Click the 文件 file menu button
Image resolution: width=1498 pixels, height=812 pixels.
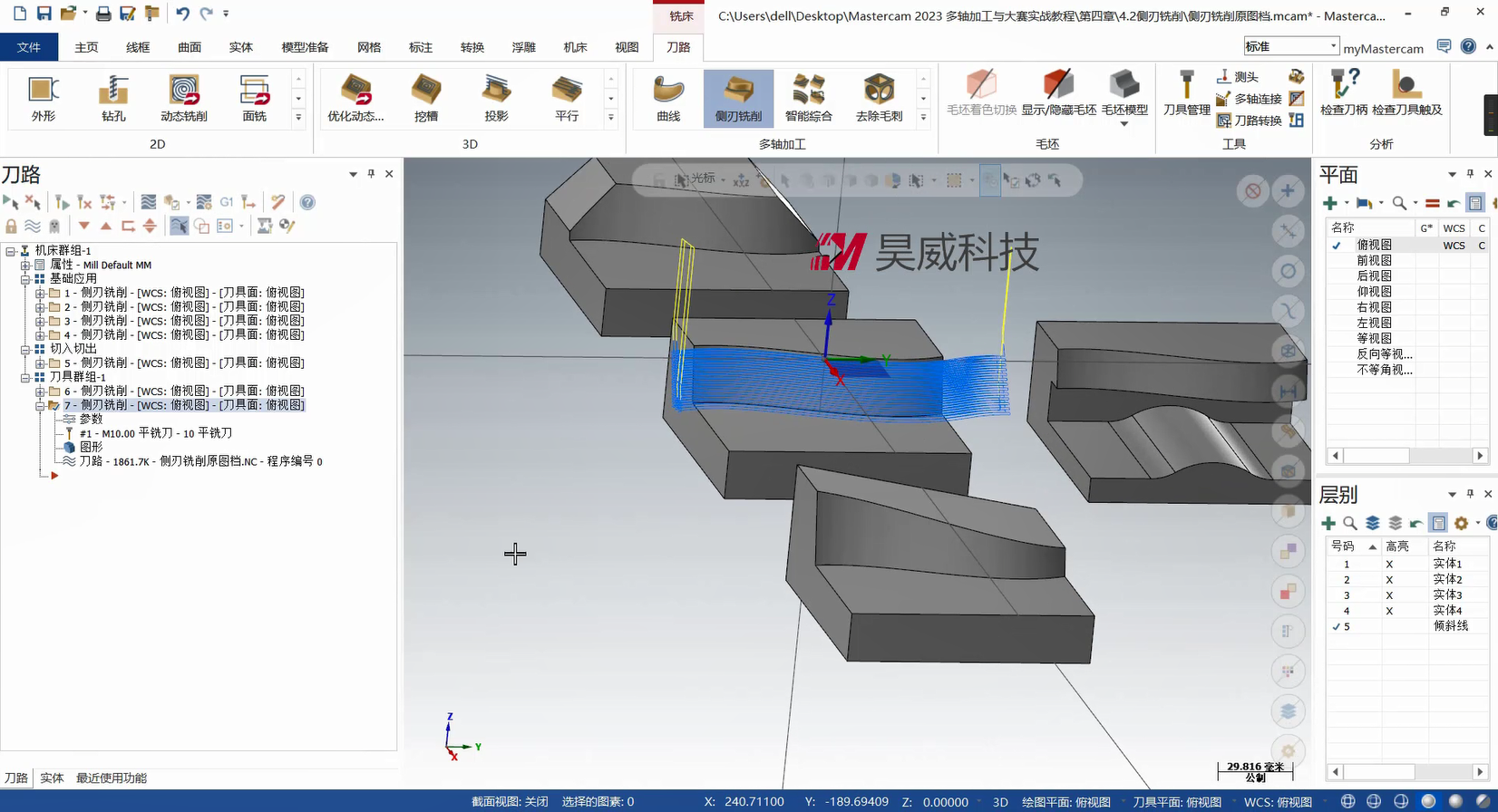[29, 47]
